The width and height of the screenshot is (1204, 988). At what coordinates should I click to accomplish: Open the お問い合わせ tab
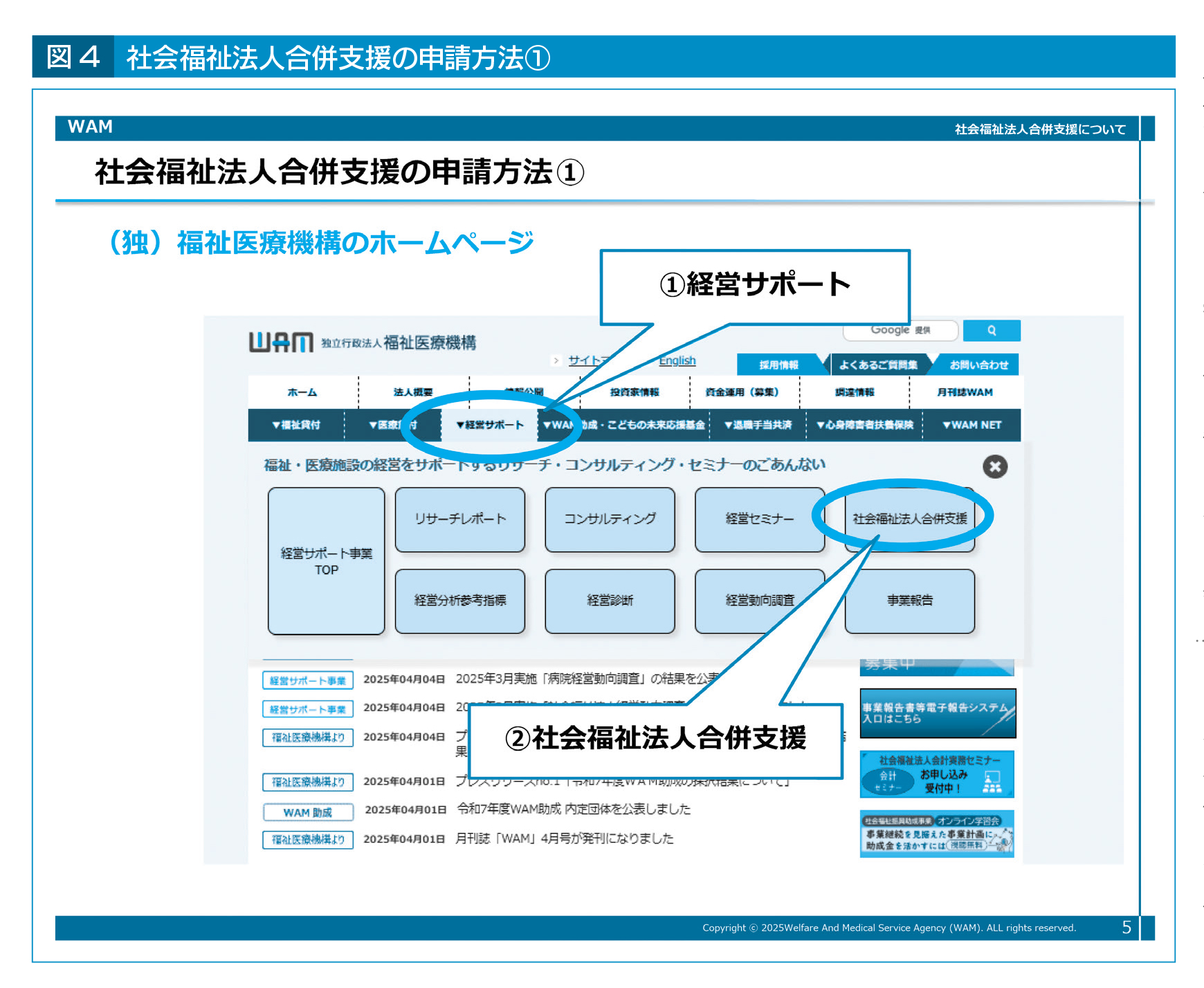point(978,365)
